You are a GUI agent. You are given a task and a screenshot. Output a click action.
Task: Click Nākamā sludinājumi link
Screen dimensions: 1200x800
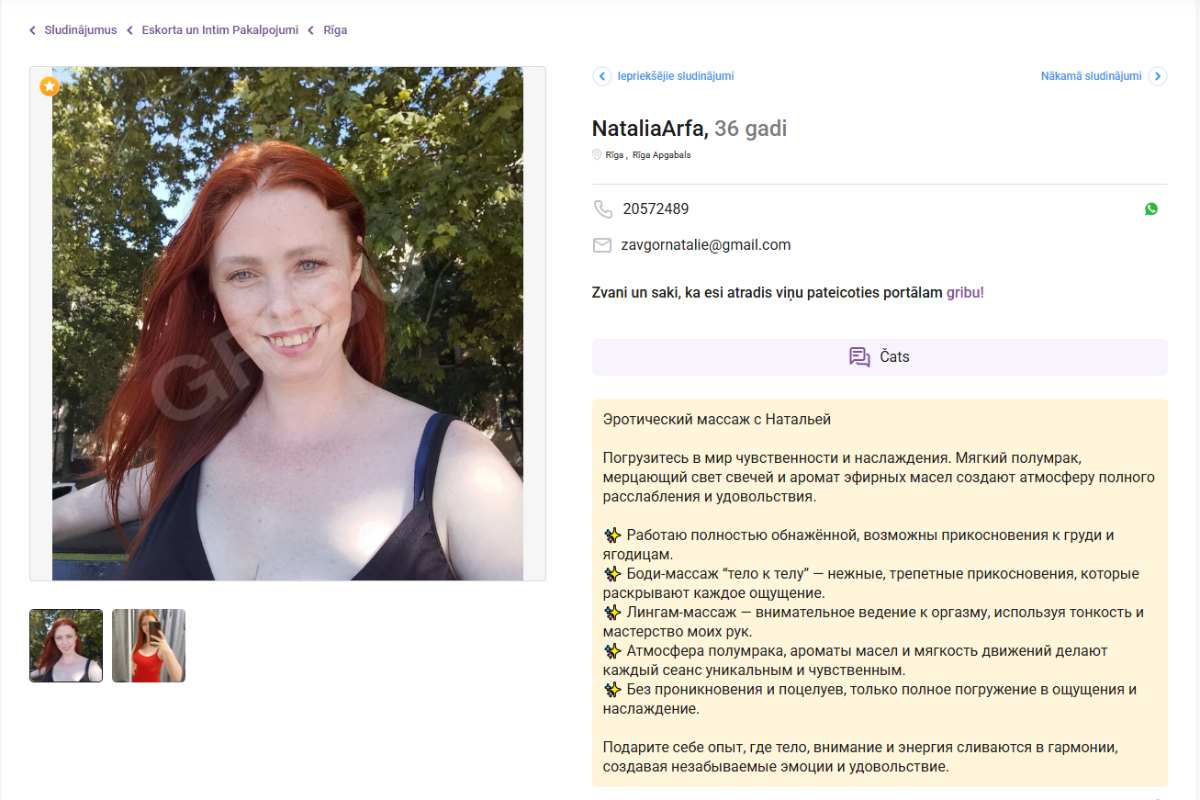pos(1091,76)
